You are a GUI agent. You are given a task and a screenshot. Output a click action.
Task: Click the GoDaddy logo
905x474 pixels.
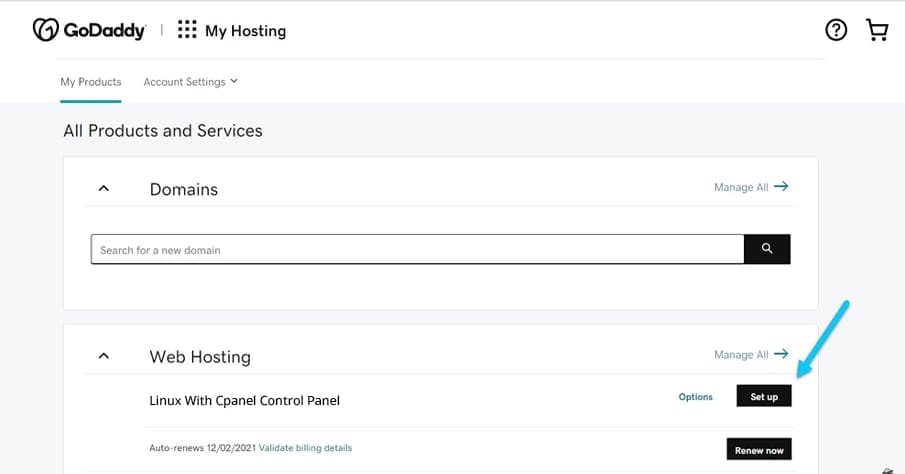point(89,30)
